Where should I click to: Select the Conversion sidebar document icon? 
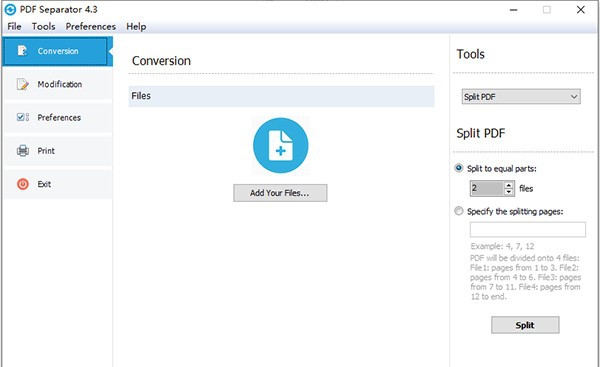click(x=22, y=51)
